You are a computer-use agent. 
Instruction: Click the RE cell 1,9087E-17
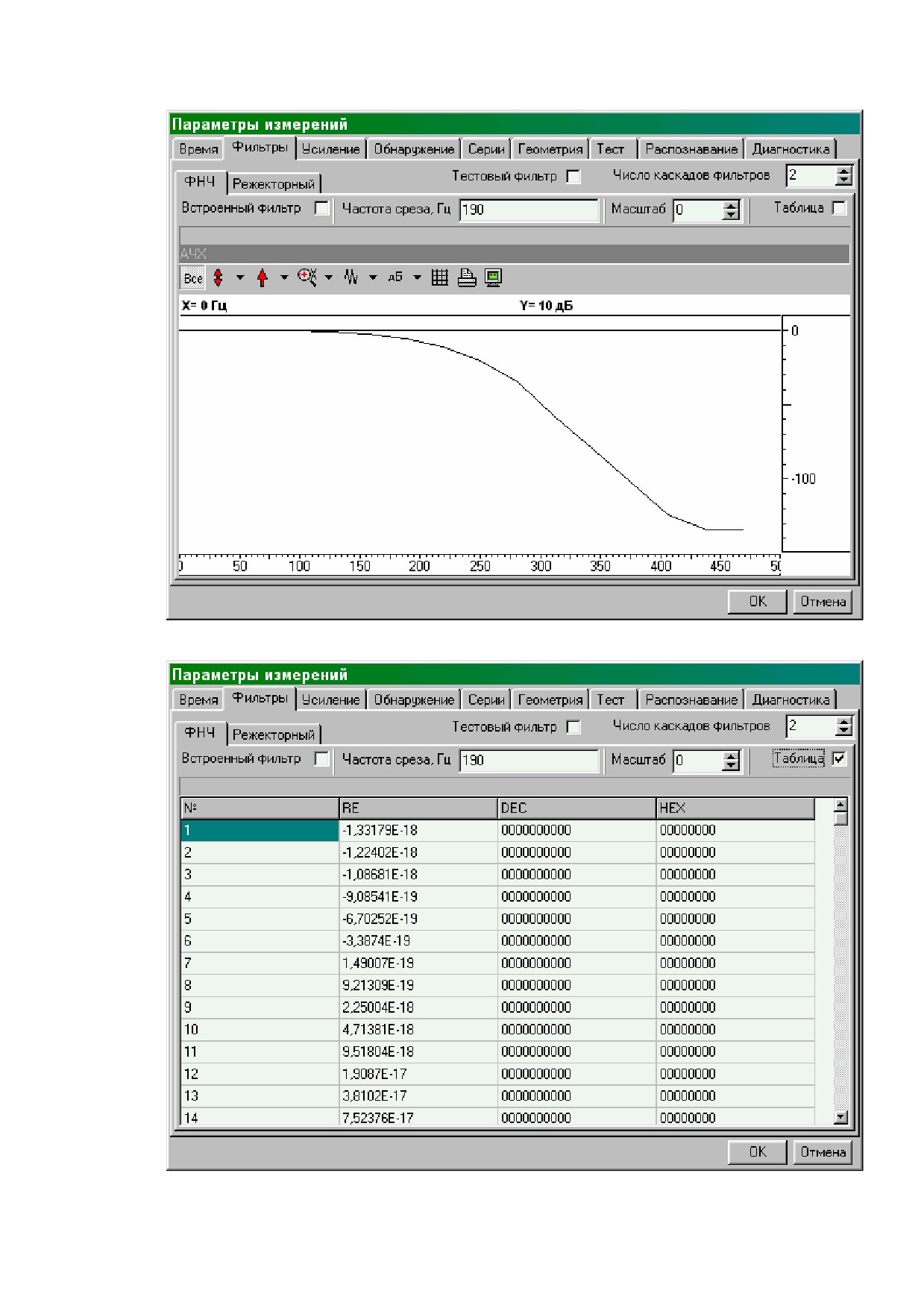tap(418, 1074)
